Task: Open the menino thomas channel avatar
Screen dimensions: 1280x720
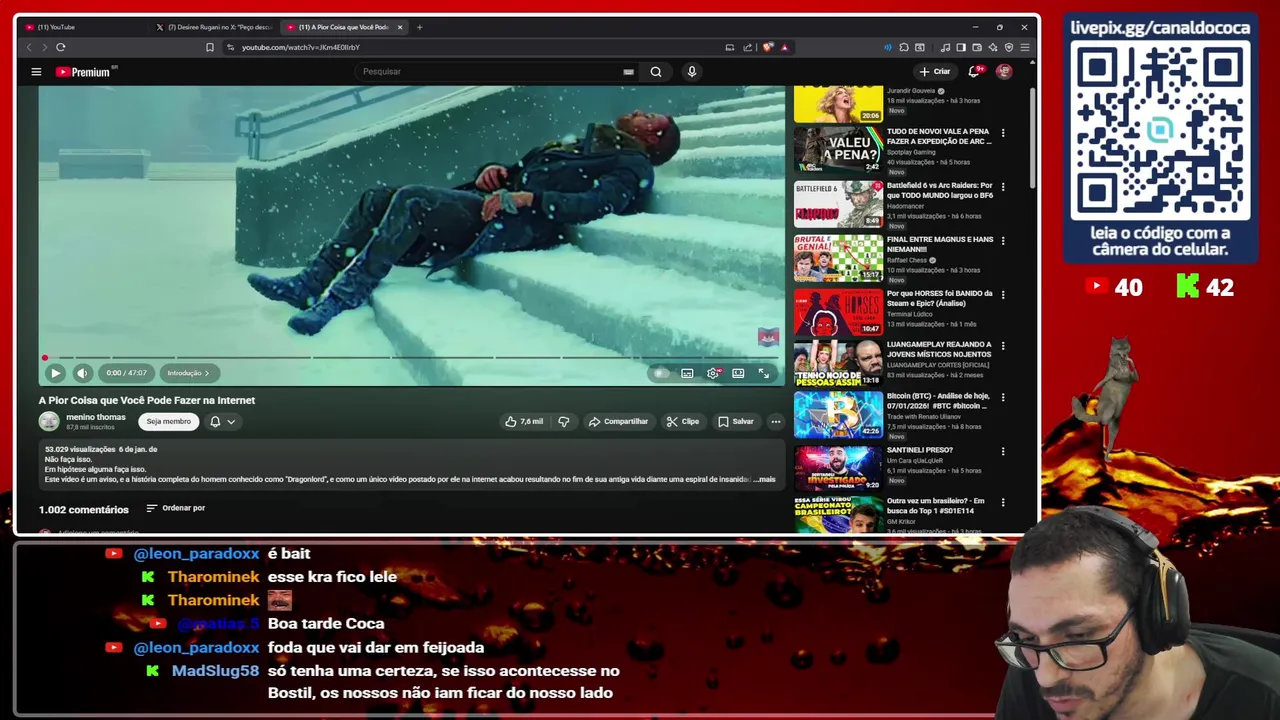Action: coord(49,421)
